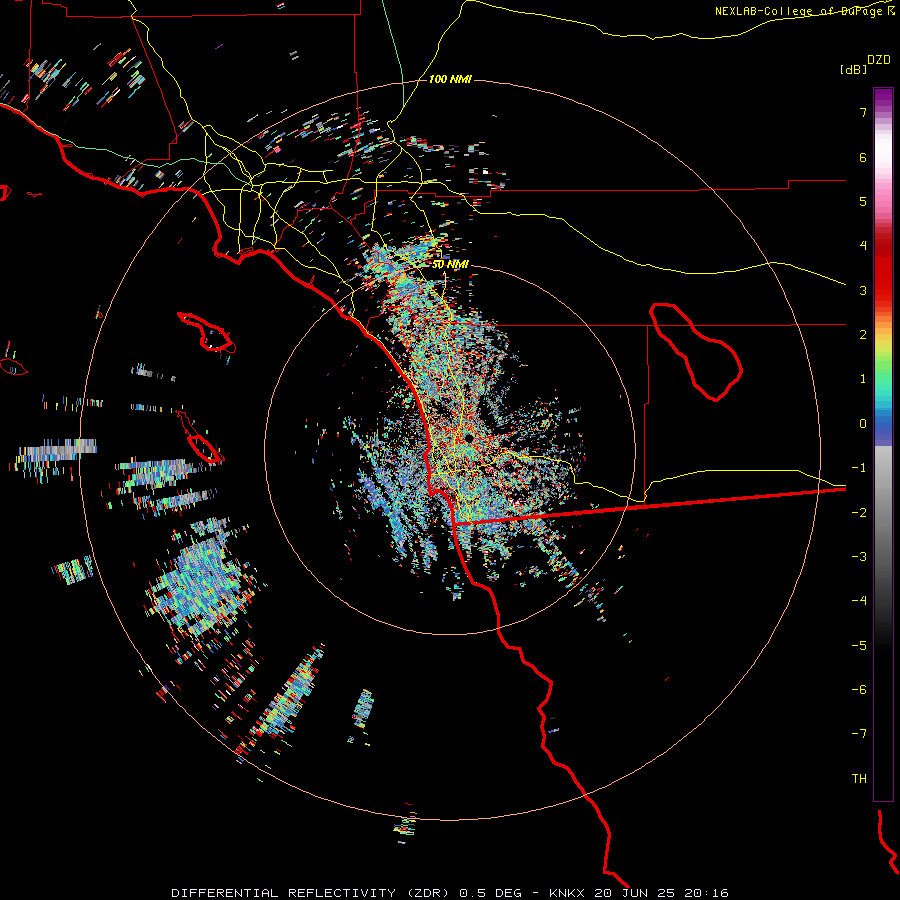Image resolution: width=900 pixels, height=900 pixels.
Task: Click the bottom Differential Reflectivity caption
Action: click(x=450, y=893)
